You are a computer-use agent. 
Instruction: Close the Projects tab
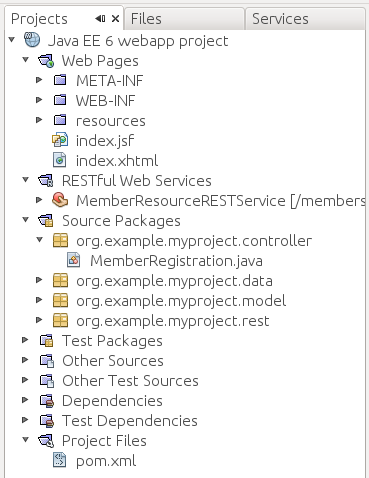pyautogui.click(x=115, y=19)
